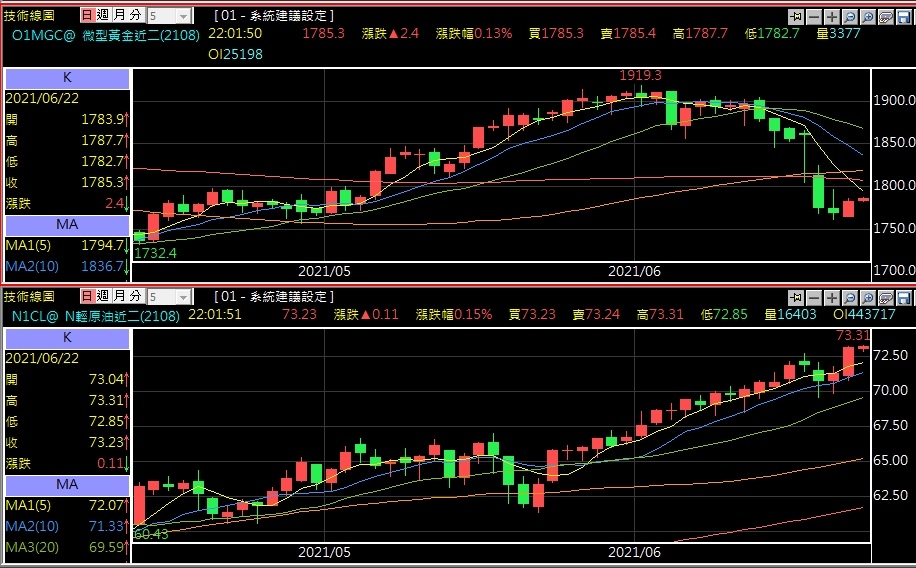Image resolution: width=916 pixels, height=568 pixels.
Task: Zoom out the gold chart with magnifier
Action: click(x=850, y=16)
